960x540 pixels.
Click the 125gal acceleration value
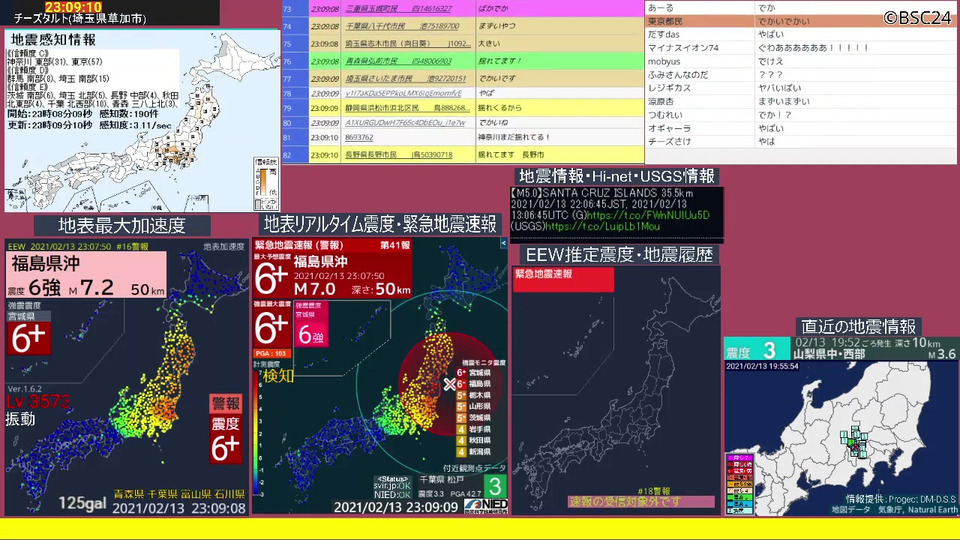point(82,503)
